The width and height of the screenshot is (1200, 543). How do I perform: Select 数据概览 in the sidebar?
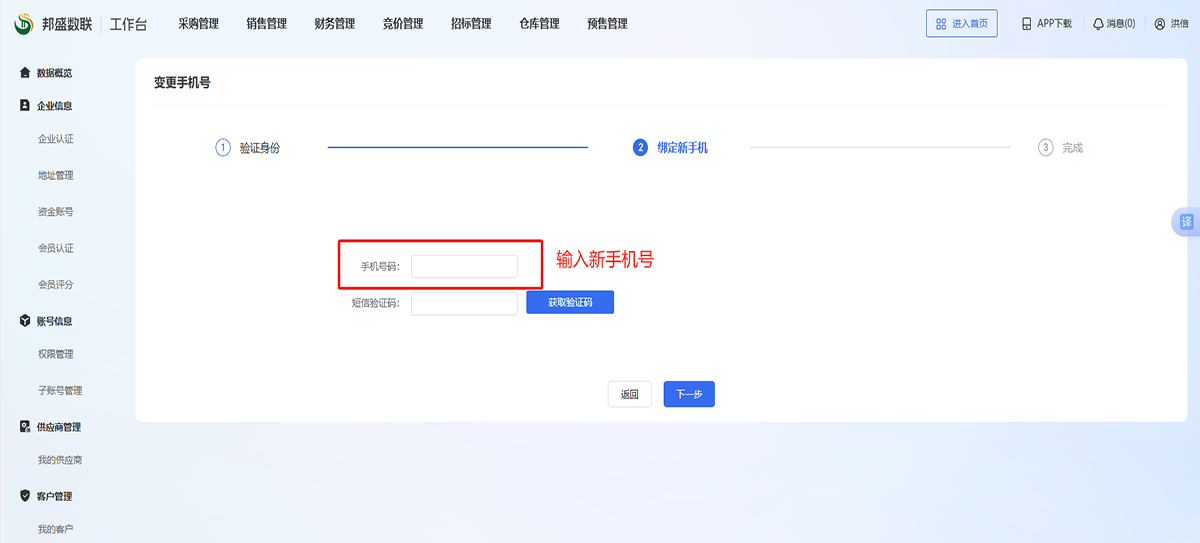[55, 73]
